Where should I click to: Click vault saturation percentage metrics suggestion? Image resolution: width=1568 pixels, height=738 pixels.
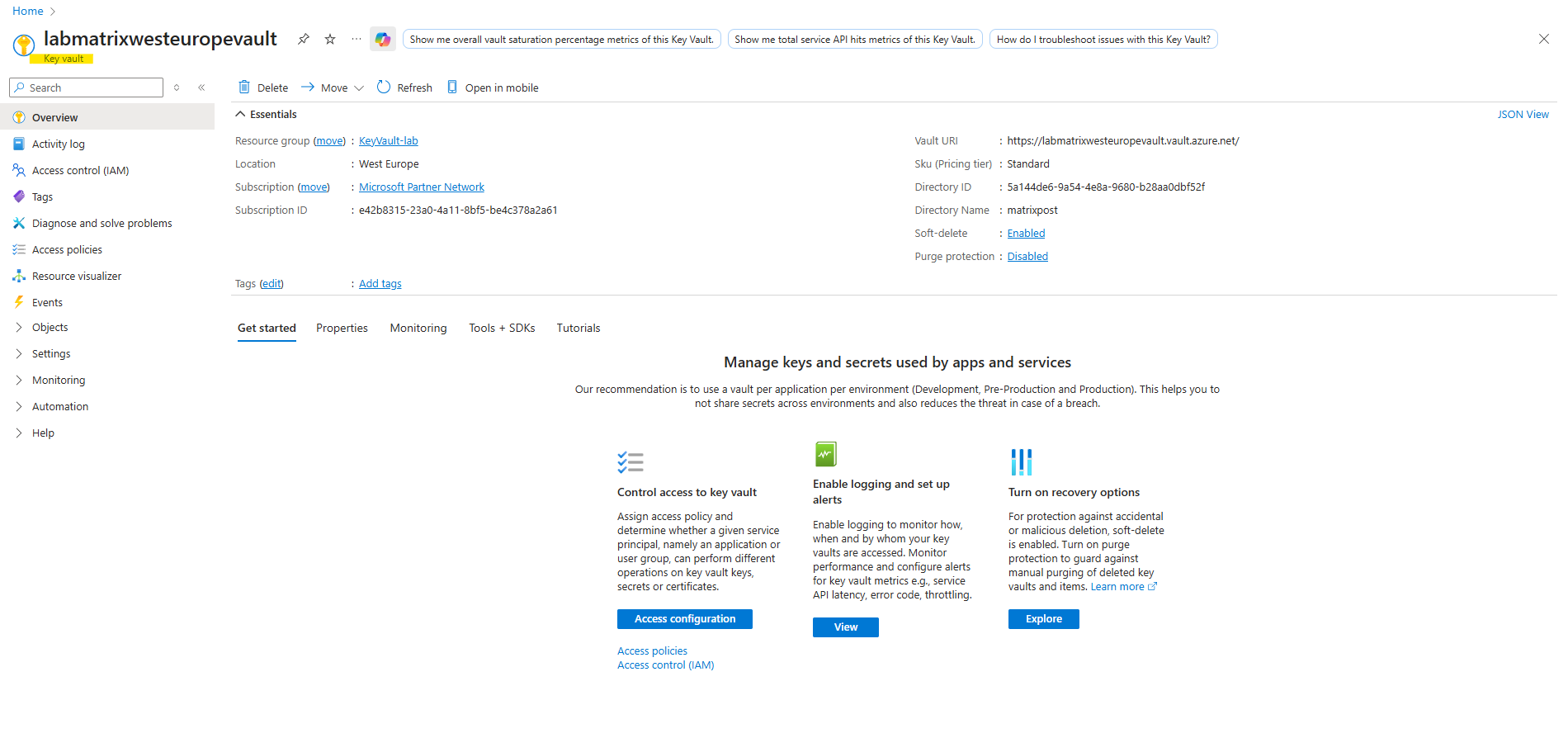point(562,39)
